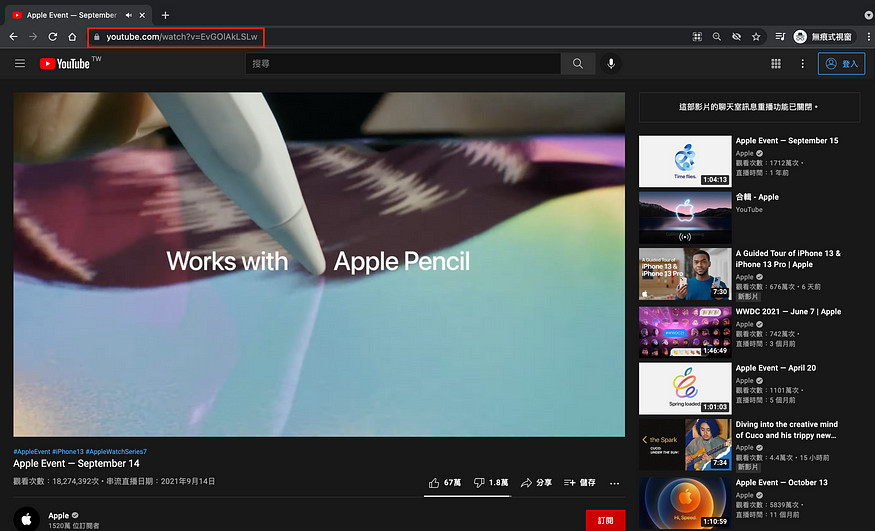Open the Hi, Speed October 13 thumbnail

click(x=685, y=503)
